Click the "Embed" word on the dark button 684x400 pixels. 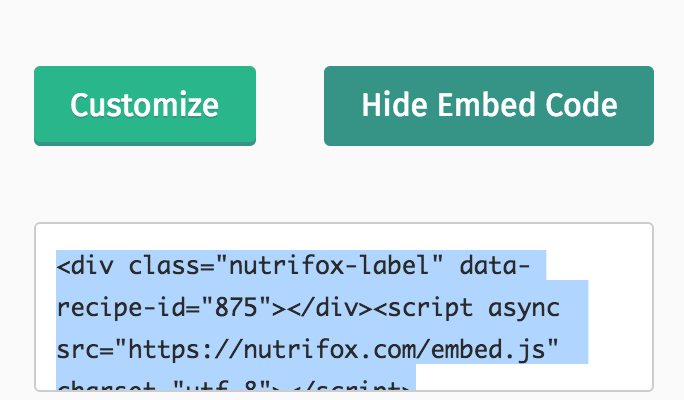(x=486, y=105)
